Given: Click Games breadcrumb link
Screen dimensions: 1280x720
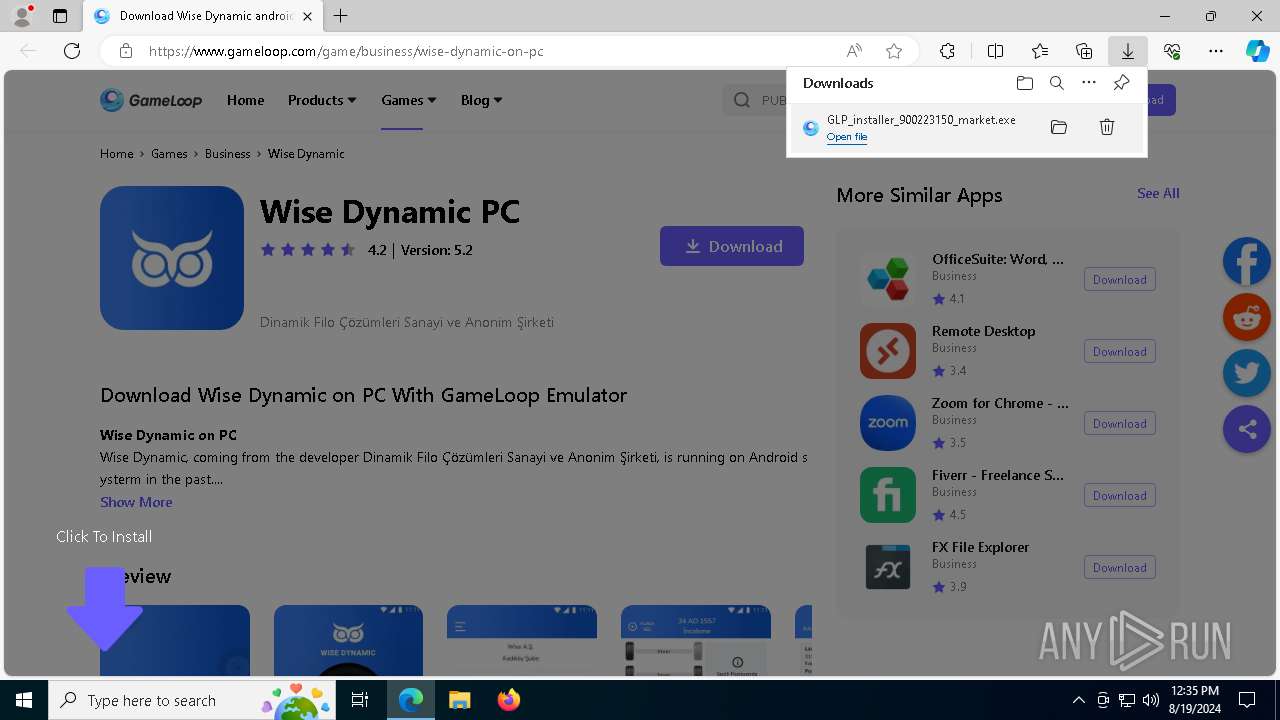Looking at the screenshot, I should (x=169, y=154).
